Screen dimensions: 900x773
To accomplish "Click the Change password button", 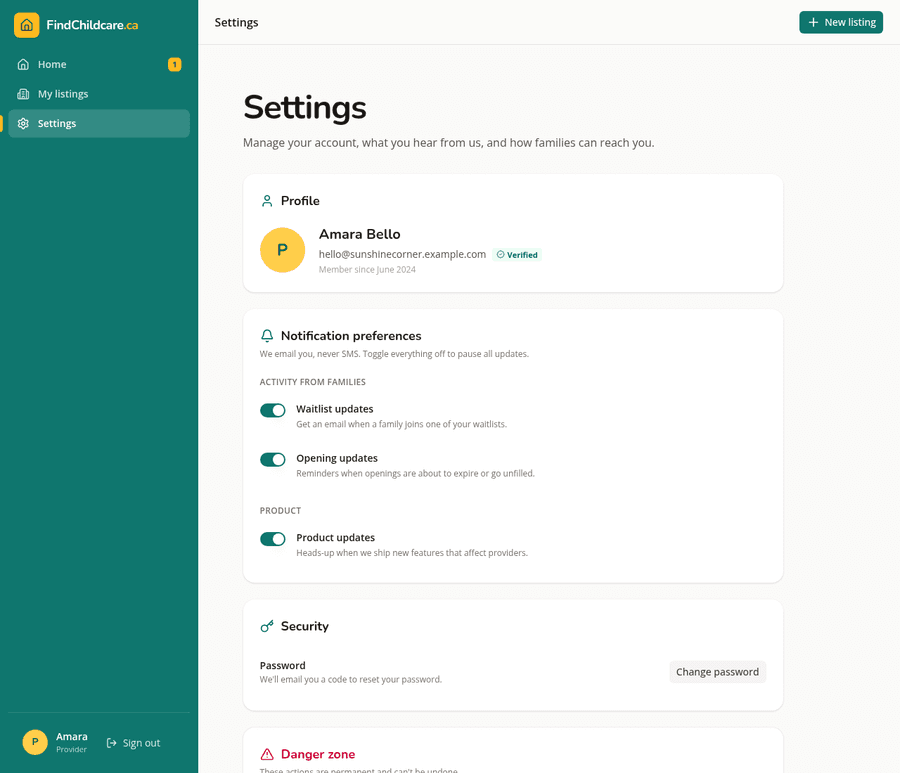I will click(x=717, y=672).
